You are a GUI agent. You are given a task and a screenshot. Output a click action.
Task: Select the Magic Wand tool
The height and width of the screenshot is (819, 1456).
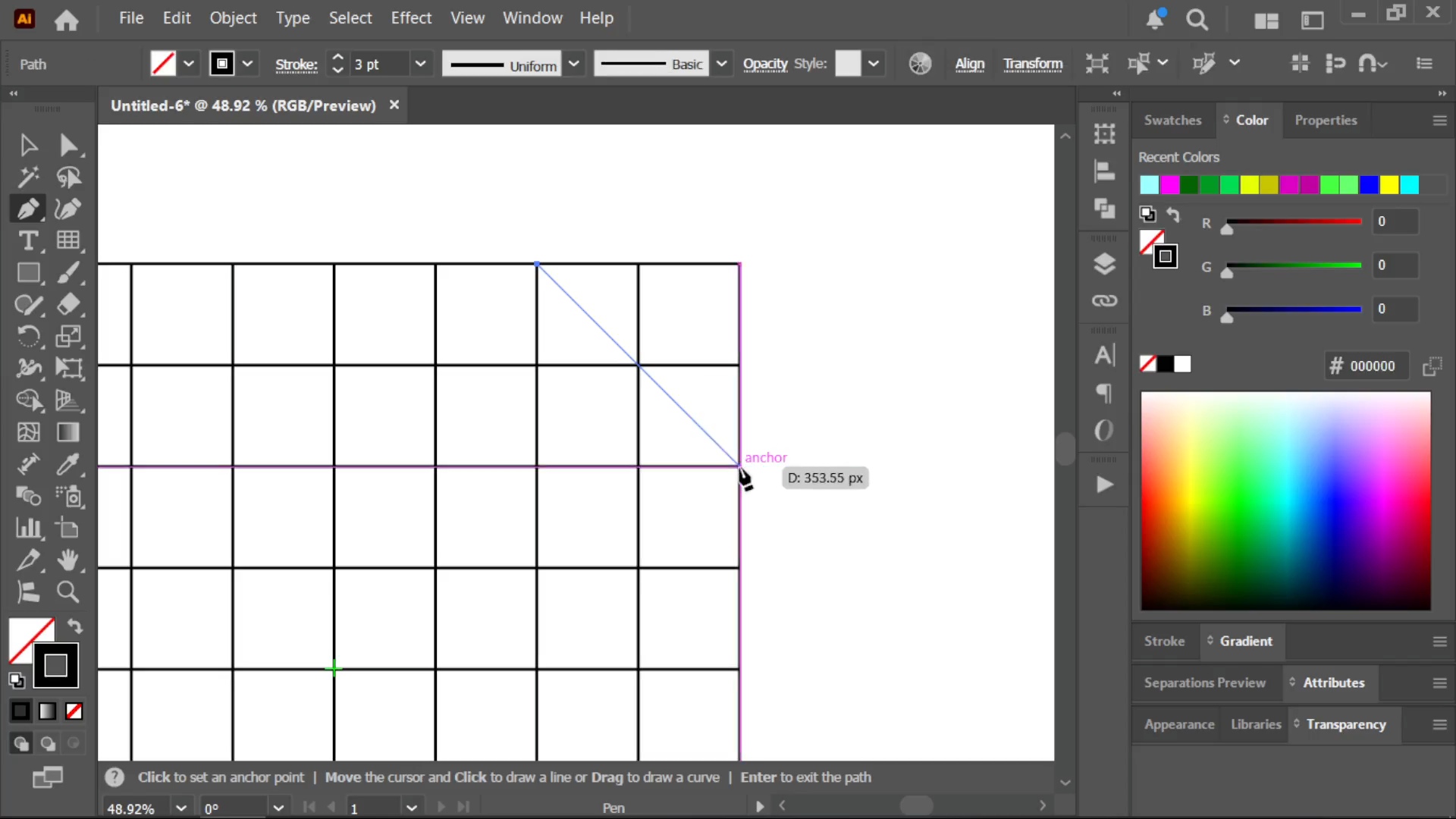point(28,177)
